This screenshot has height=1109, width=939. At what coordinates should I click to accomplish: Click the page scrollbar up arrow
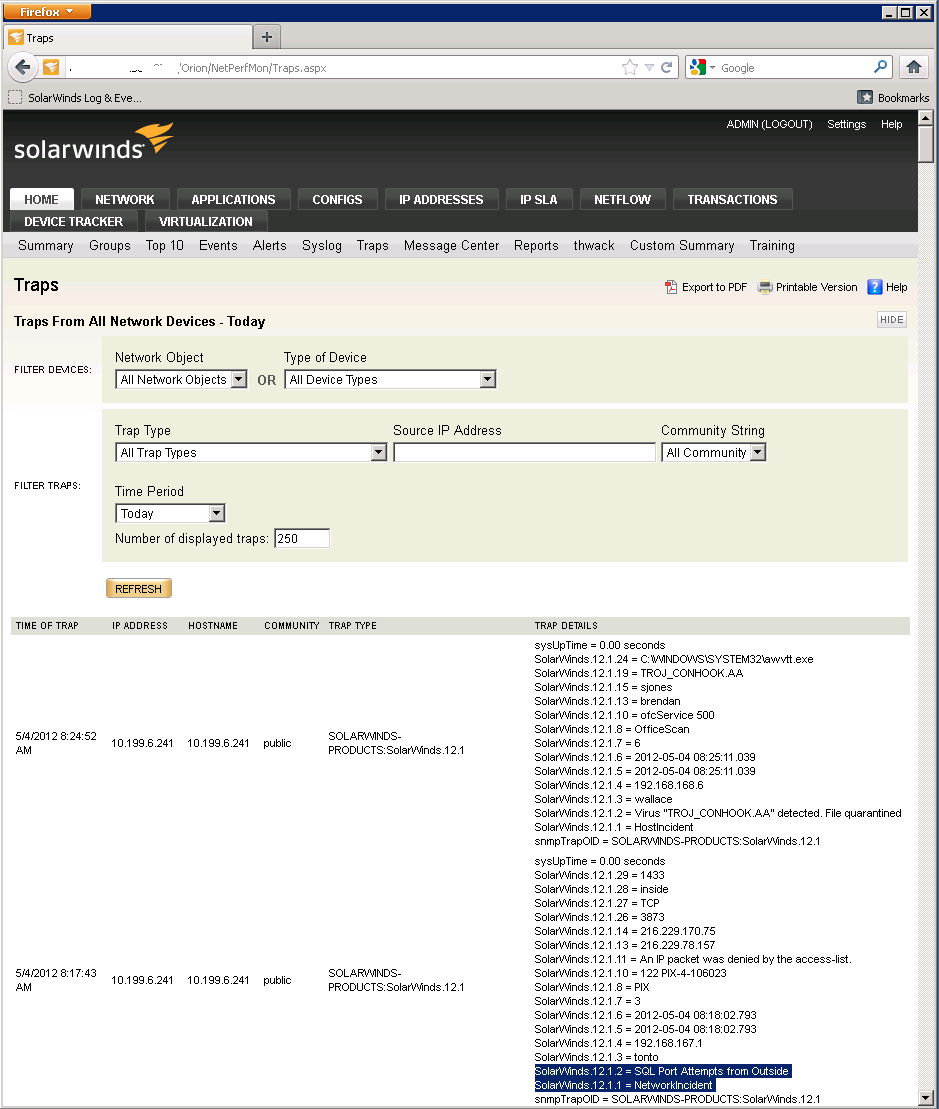[926, 117]
